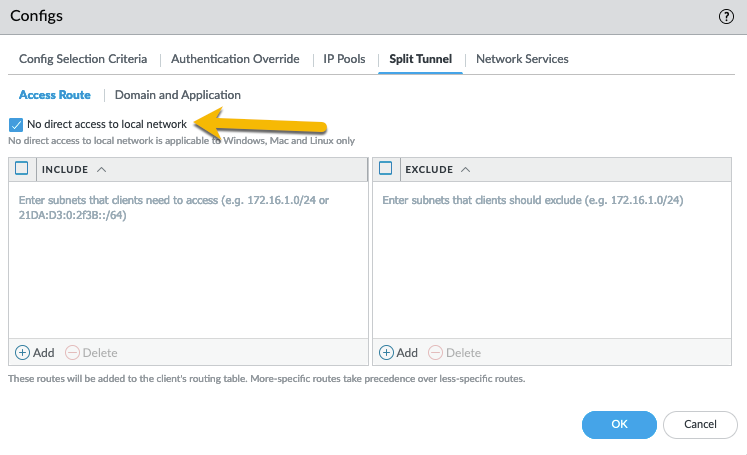Click the minus Delete icon under Exclude

point(436,353)
